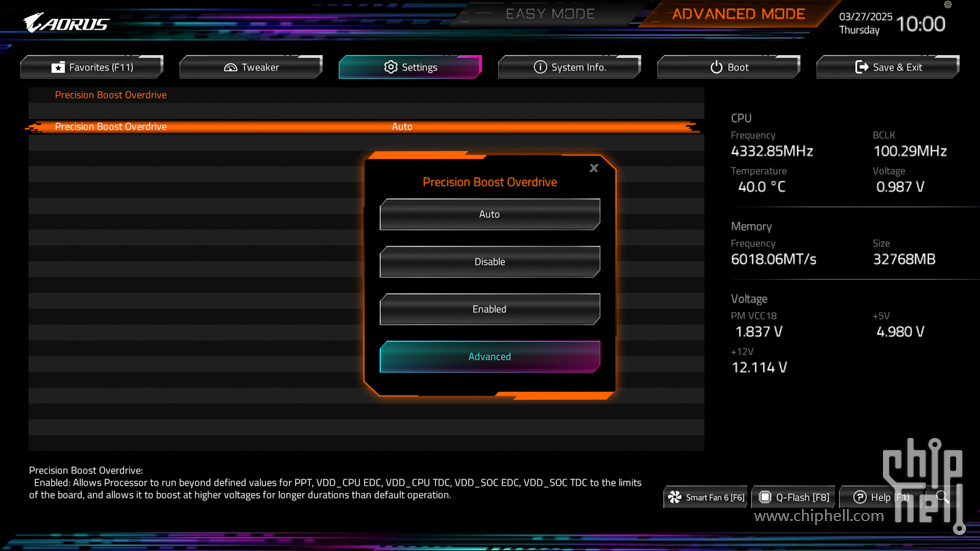Image resolution: width=980 pixels, height=551 pixels.
Task: Click the Memory section heading
Action: click(751, 226)
